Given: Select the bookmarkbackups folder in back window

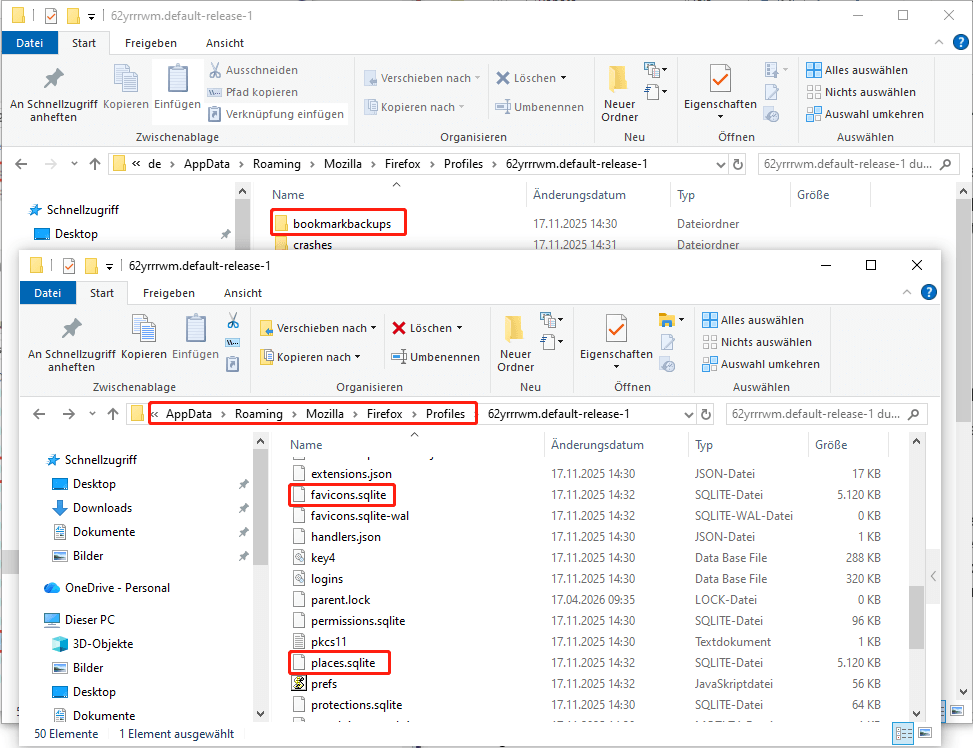Looking at the screenshot, I should click(x=342, y=223).
